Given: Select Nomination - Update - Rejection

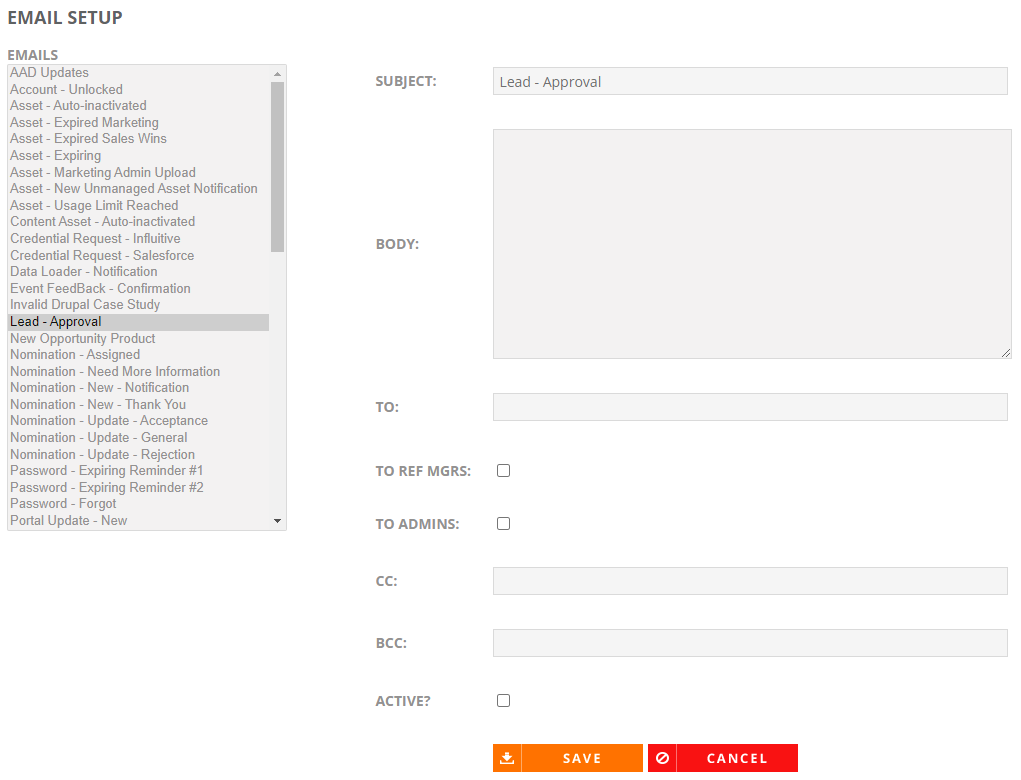Looking at the screenshot, I should click(x=139, y=454).
